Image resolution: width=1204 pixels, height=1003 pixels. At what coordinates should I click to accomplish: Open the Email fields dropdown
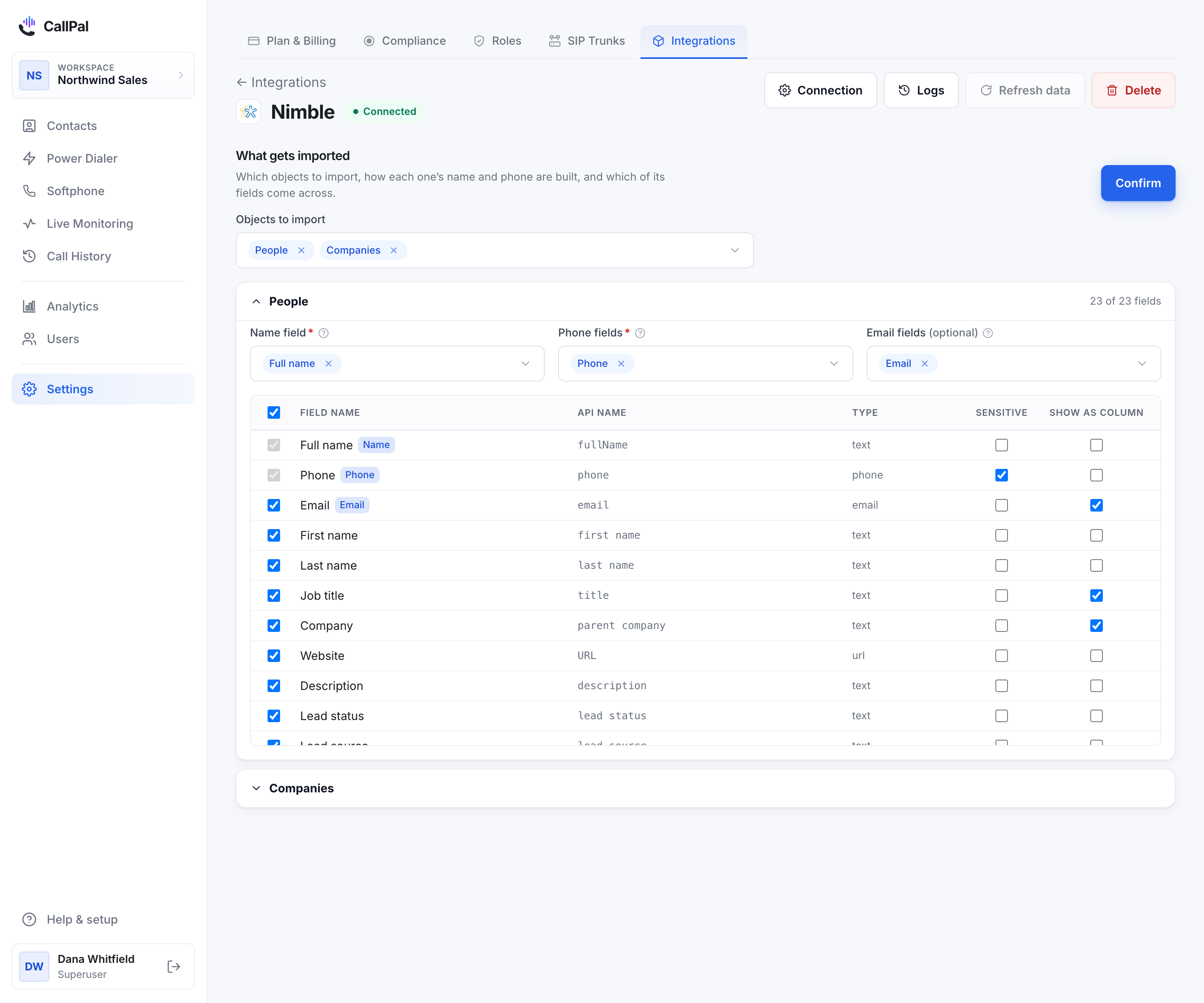coord(1014,364)
